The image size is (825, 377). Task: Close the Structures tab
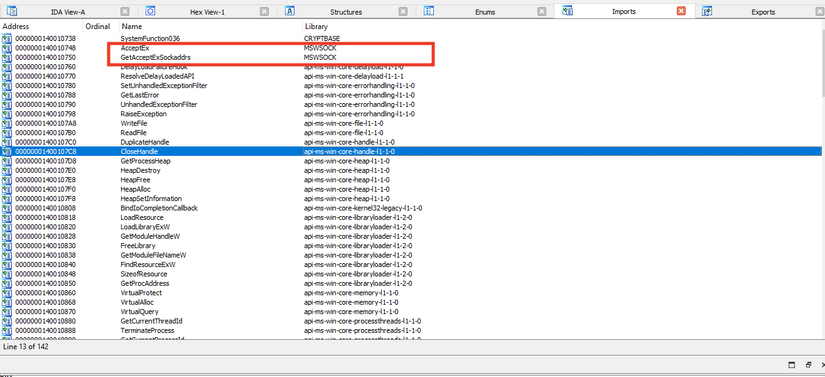click(403, 12)
